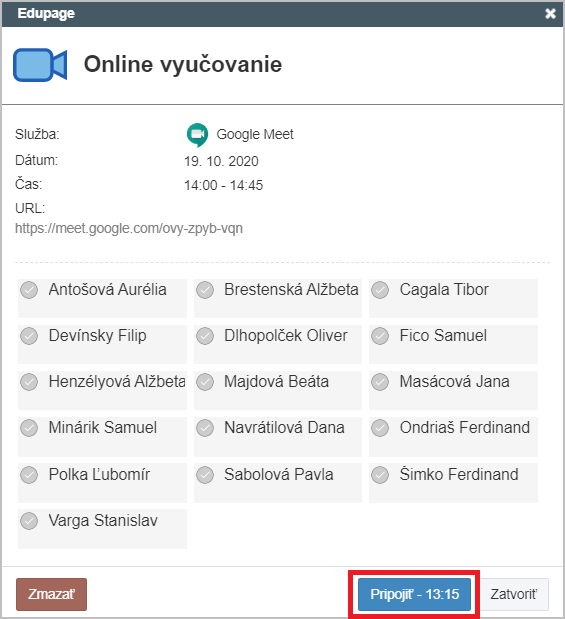Image resolution: width=565 pixels, height=619 pixels.
Task: Toggle checkmark for Cagala Tibor
Action: (380, 290)
